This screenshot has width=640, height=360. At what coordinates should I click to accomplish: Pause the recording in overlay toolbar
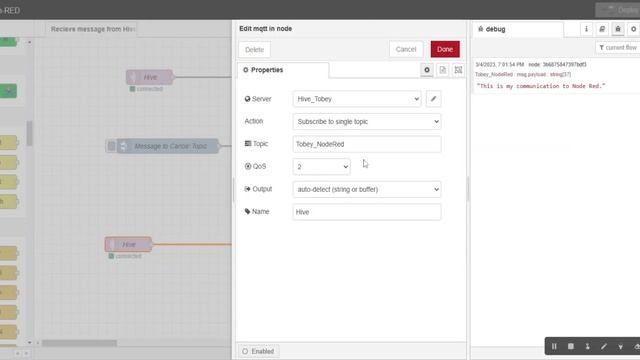[x=554, y=347]
